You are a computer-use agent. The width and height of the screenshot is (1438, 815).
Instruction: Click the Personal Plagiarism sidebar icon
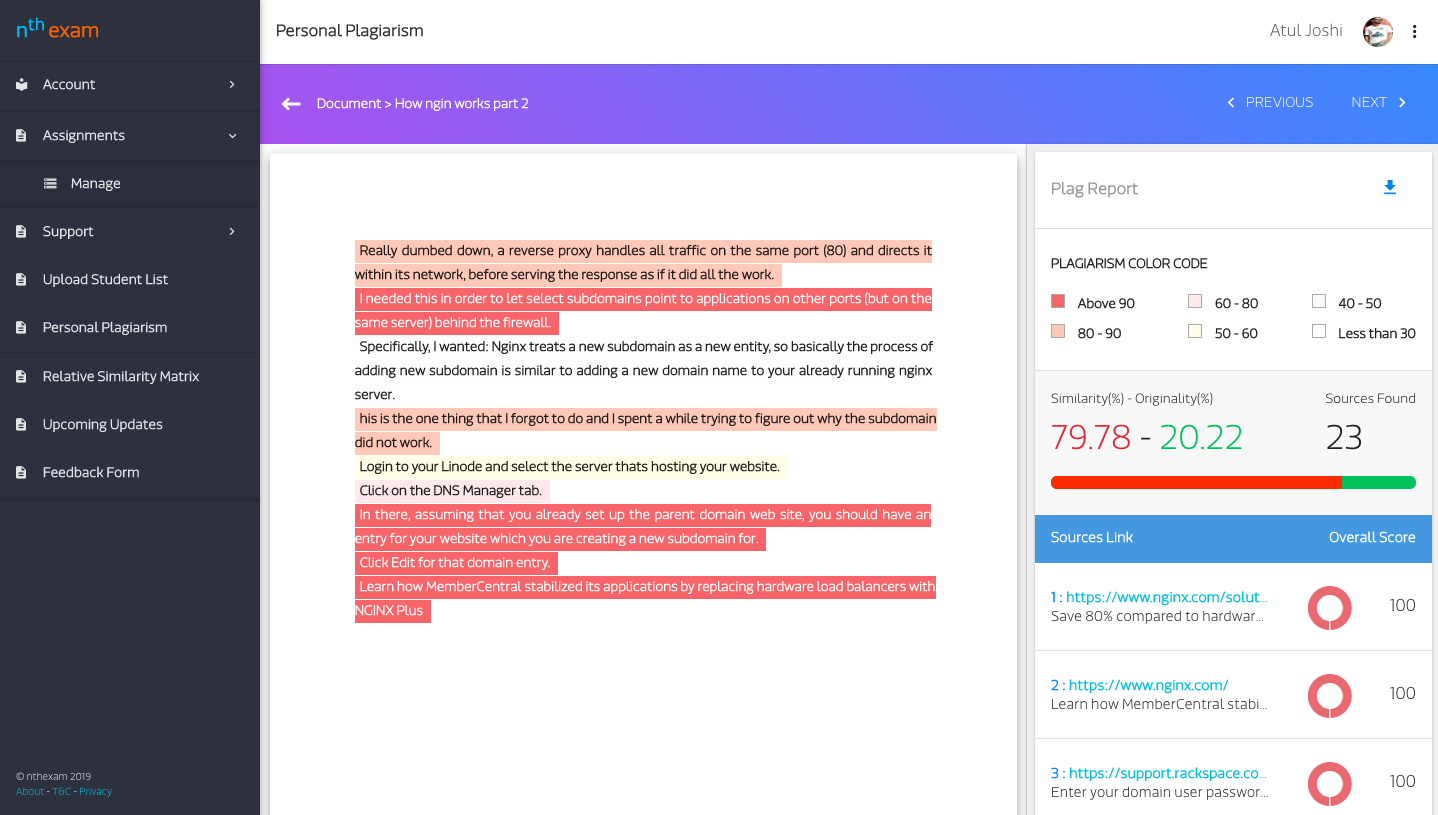tap(21, 328)
